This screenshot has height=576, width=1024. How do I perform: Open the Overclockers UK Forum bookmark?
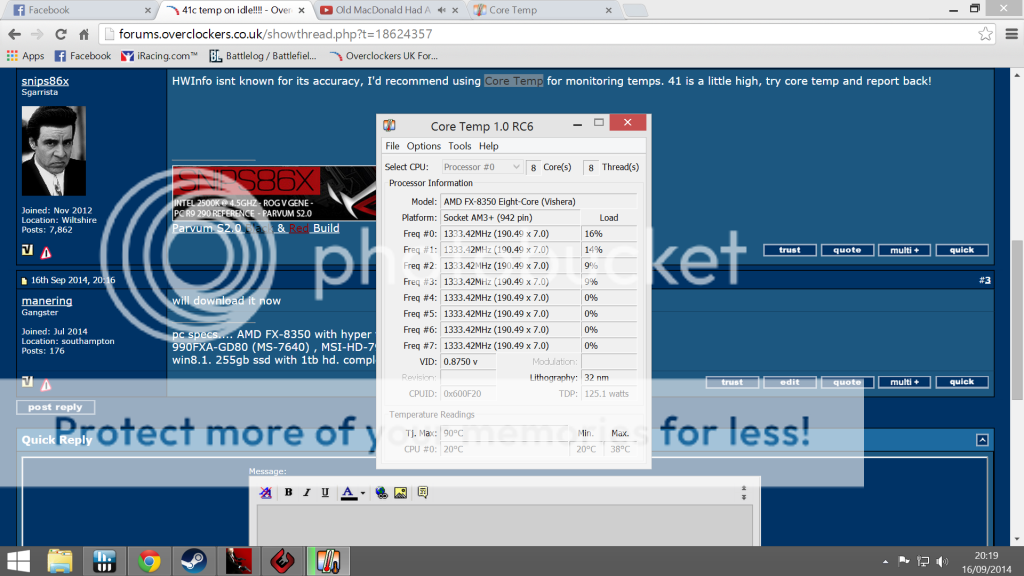coord(383,56)
